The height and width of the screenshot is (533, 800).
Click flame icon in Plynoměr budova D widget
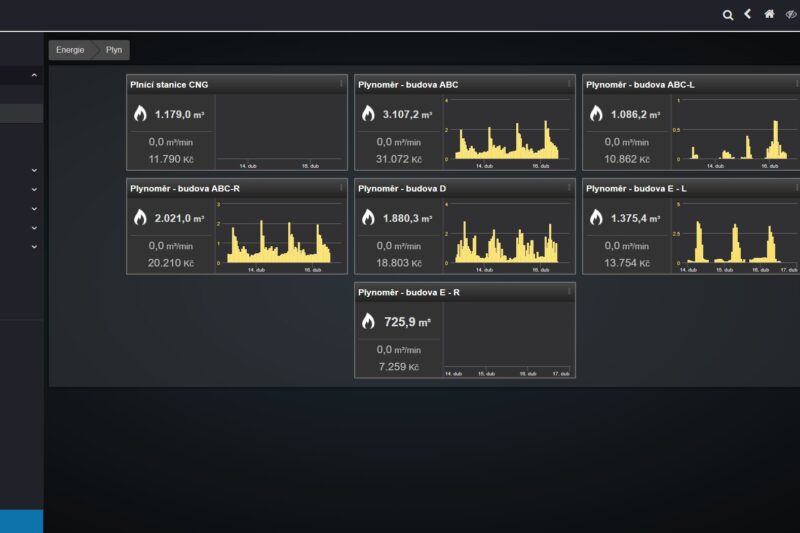[x=368, y=218]
